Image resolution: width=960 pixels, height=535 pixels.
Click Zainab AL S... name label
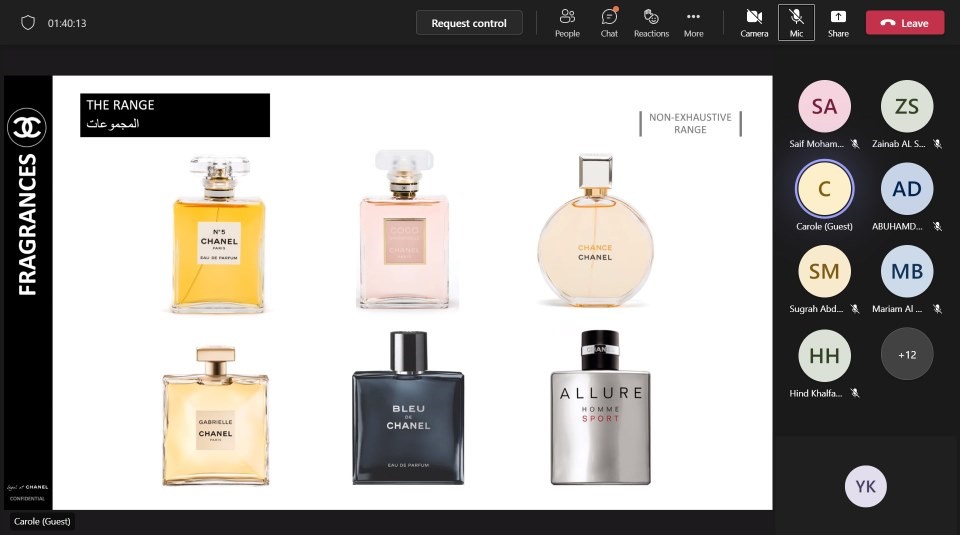pos(898,144)
